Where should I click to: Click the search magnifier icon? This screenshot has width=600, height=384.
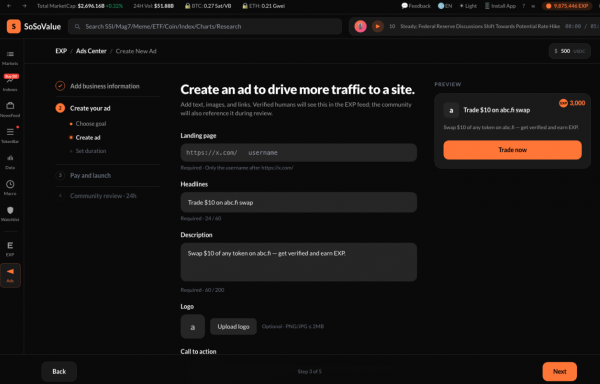(x=77, y=26)
